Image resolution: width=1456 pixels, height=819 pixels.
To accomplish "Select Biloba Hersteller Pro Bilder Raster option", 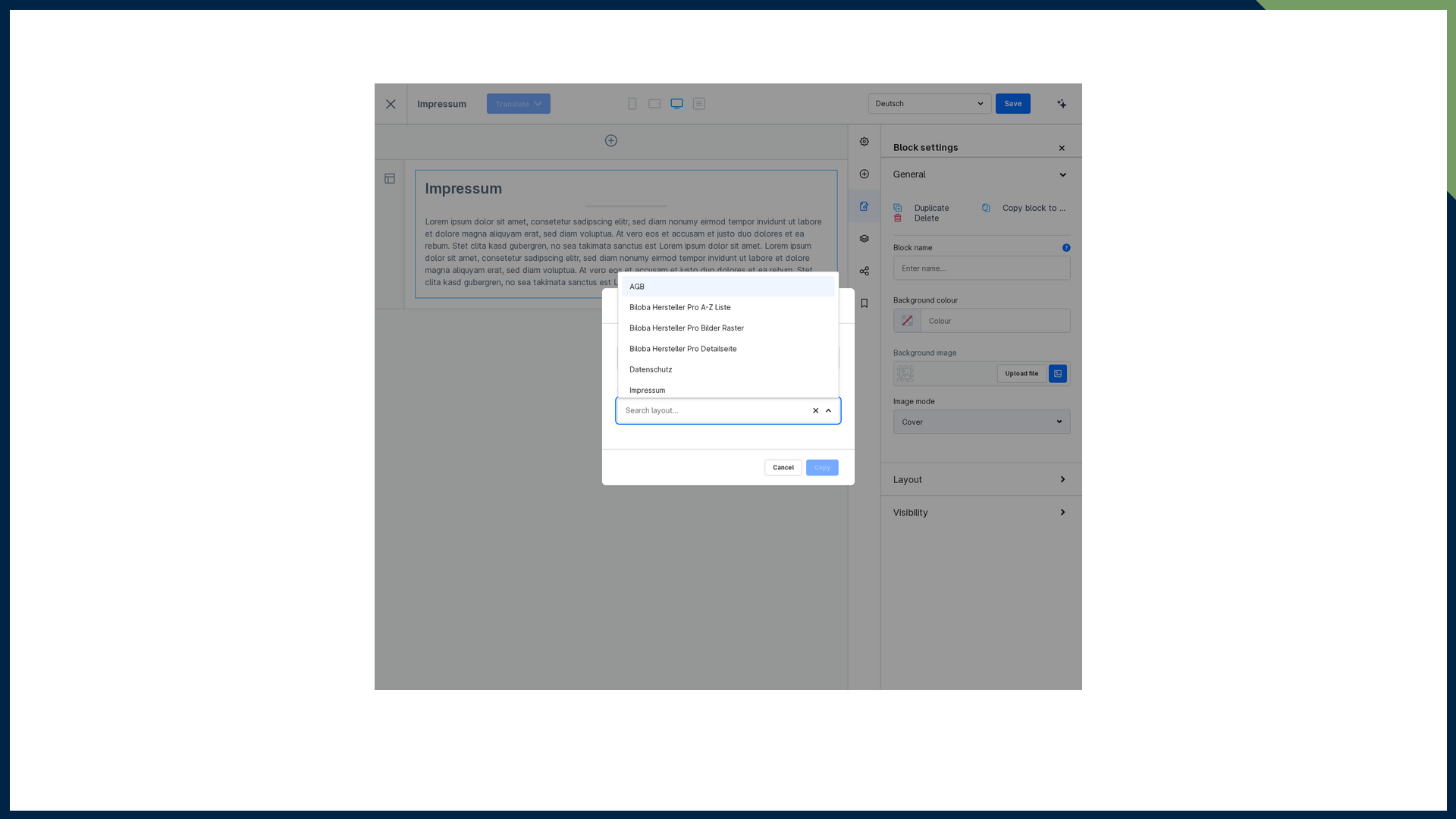I will click(728, 328).
